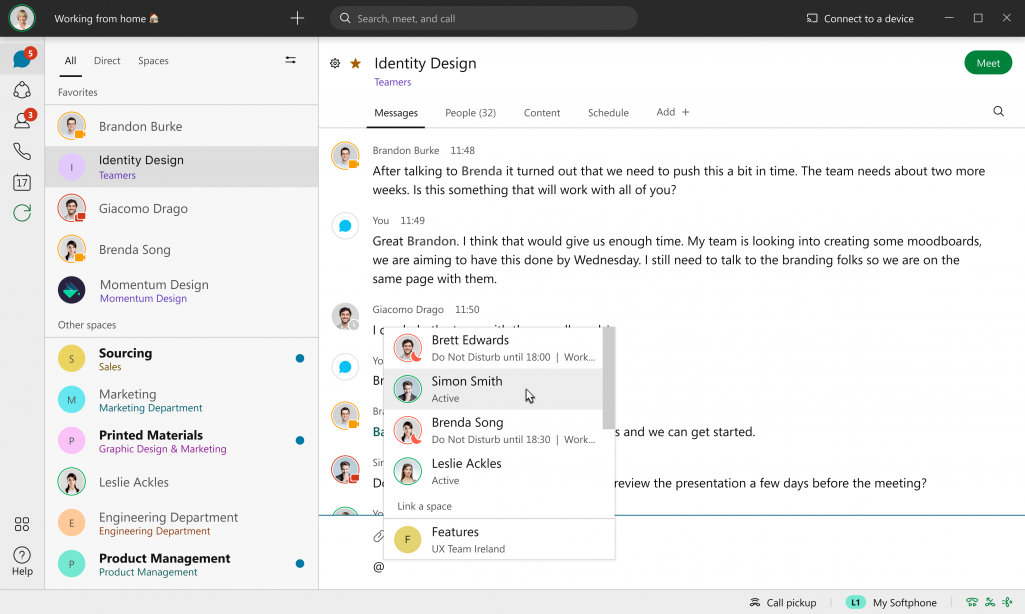Open the headset icon in the status bar
This screenshot has height=614, width=1025.
(972, 602)
